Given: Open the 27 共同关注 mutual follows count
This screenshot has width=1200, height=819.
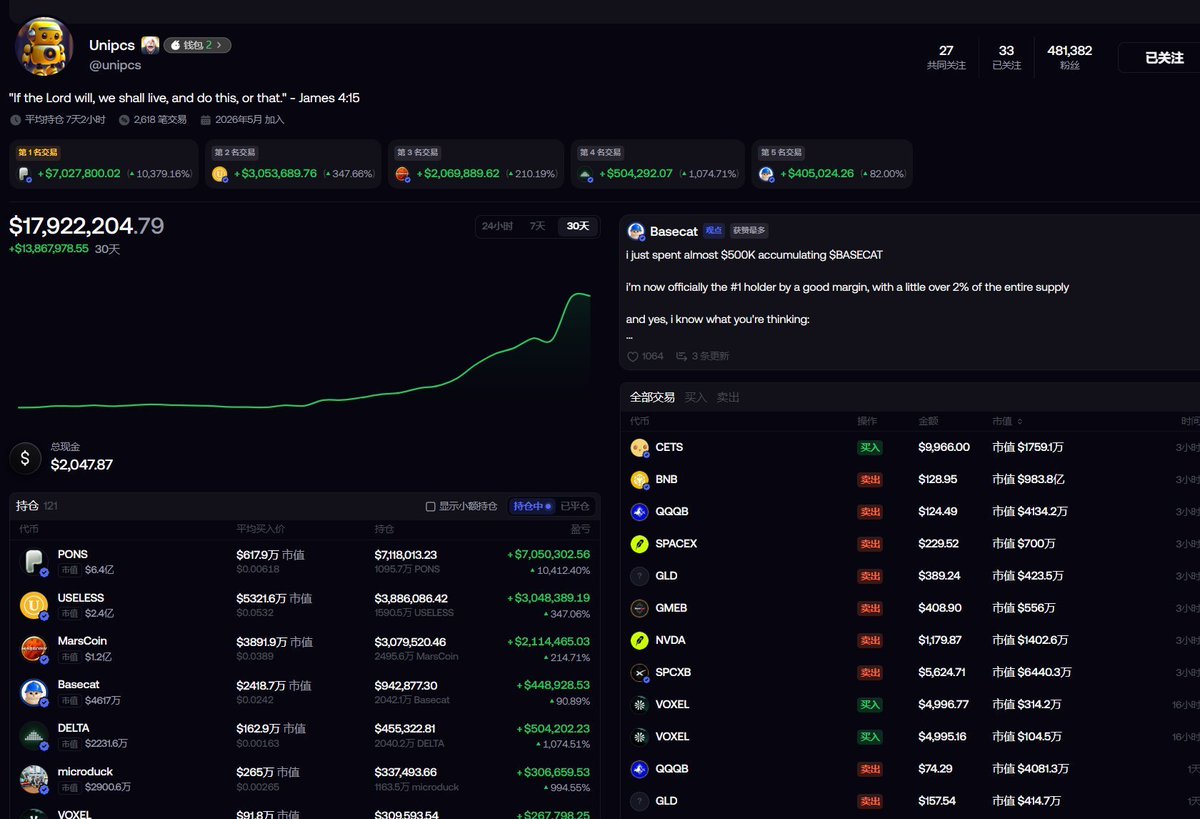Looking at the screenshot, I should [x=946, y=57].
